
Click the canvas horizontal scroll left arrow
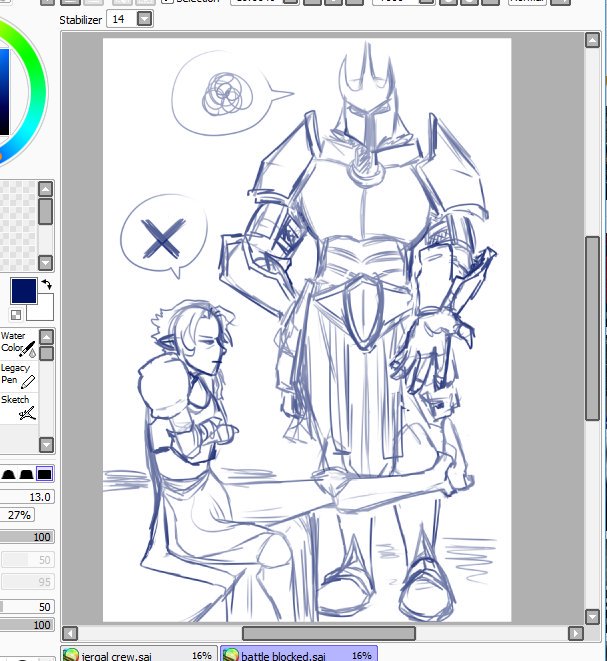click(x=70, y=633)
